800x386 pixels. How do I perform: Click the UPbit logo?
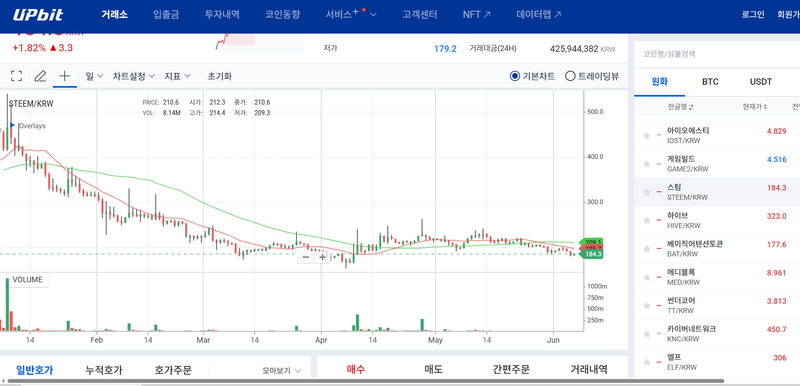38,15
